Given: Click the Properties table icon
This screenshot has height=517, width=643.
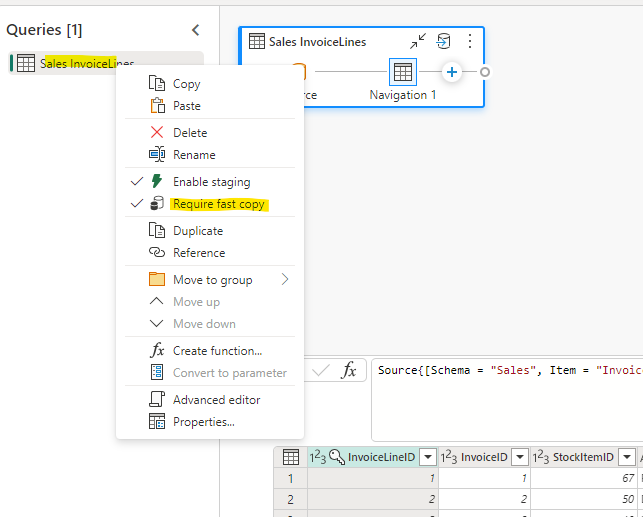Looking at the screenshot, I should tap(157, 421).
